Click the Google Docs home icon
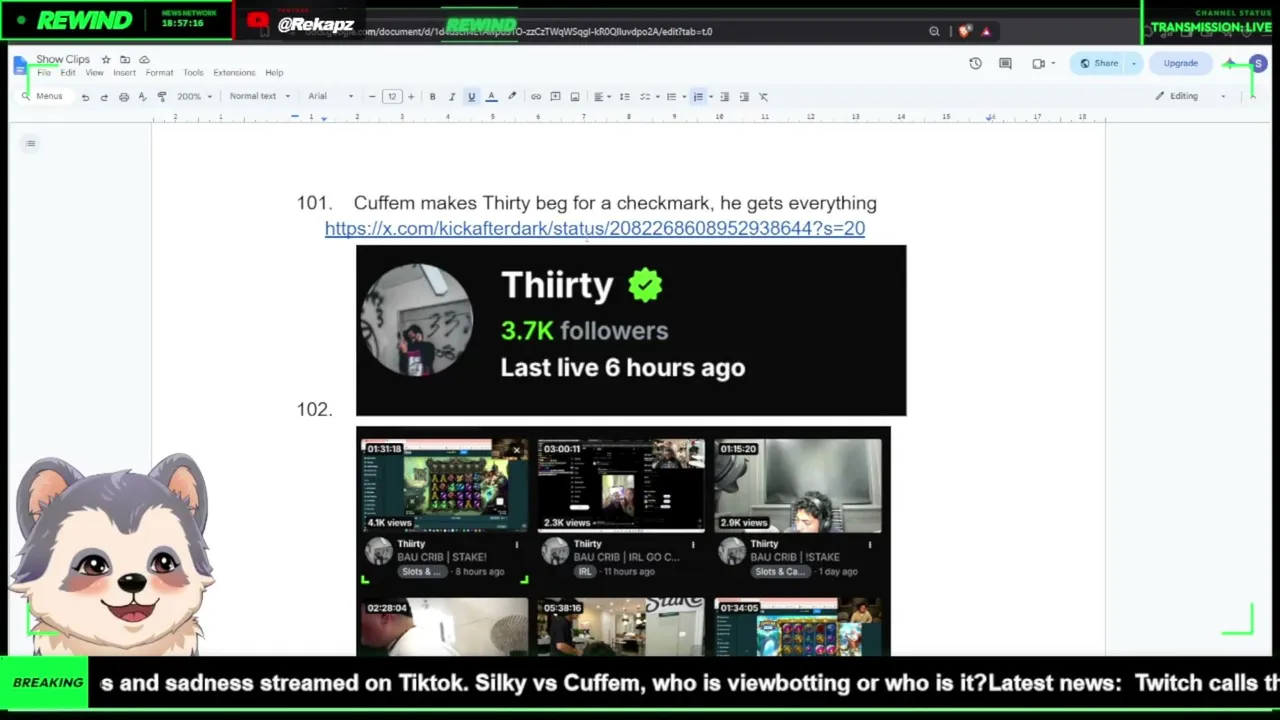Image resolution: width=1280 pixels, height=720 pixels. point(20,66)
